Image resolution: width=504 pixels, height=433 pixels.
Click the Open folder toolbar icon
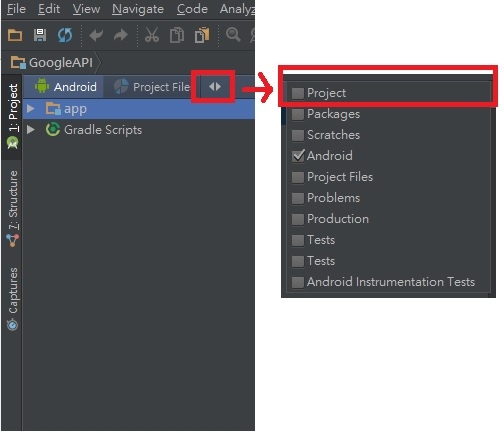tap(15, 35)
